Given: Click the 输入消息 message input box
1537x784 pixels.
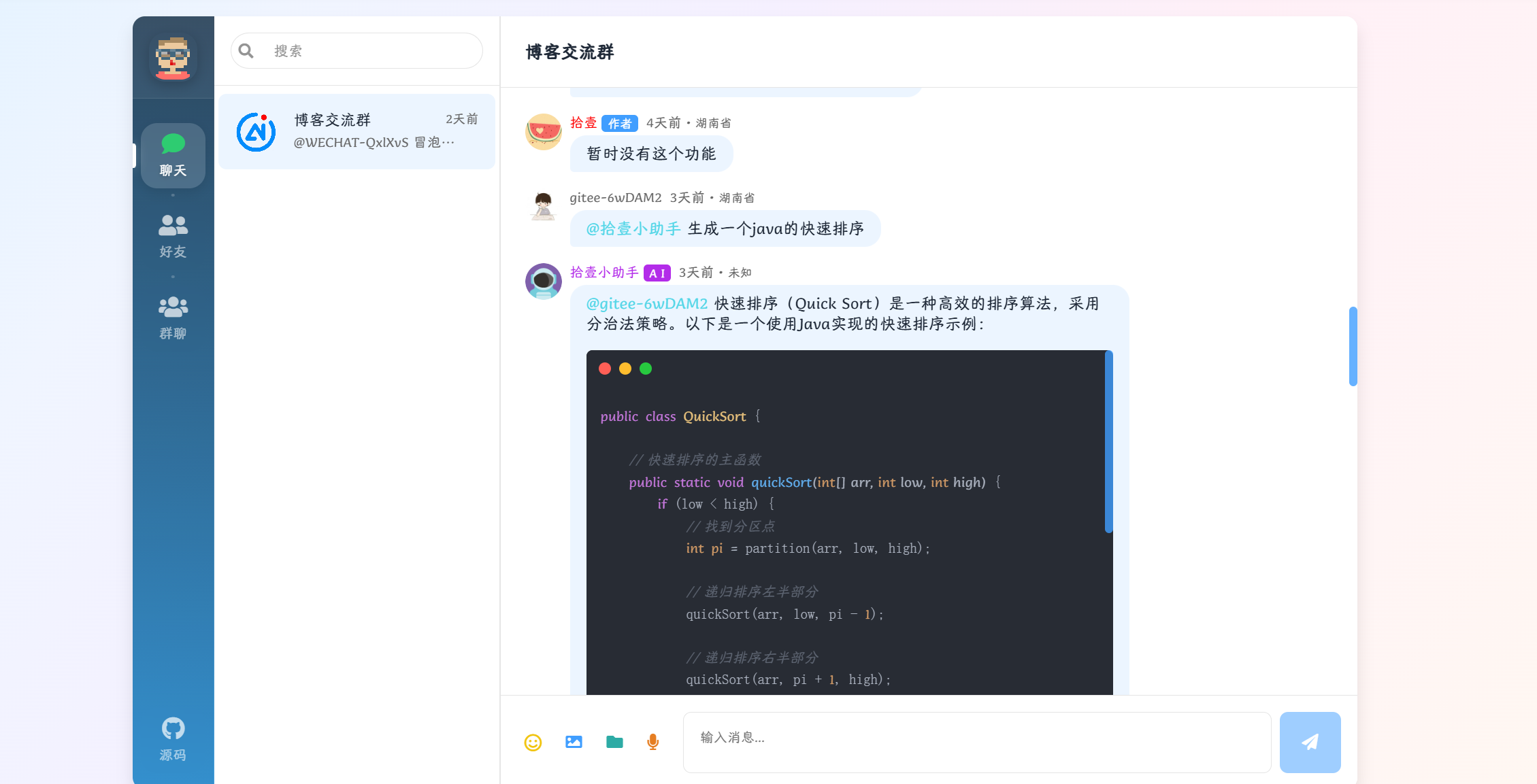Looking at the screenshot, I should [977, 742].
